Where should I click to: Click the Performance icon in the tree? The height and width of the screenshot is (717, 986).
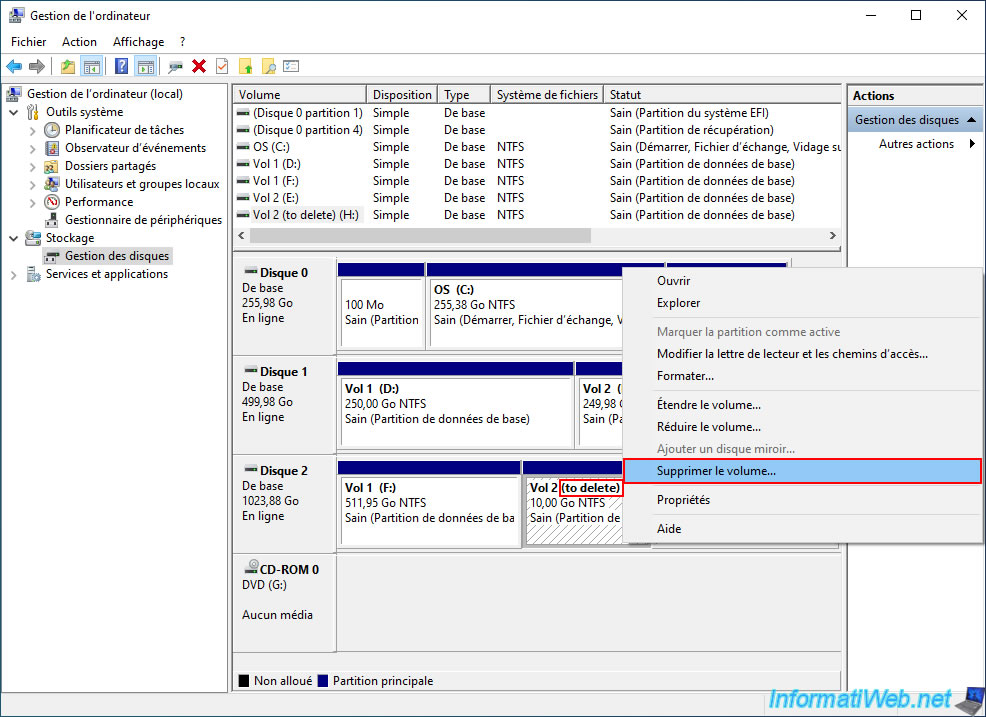coord(53,202)
